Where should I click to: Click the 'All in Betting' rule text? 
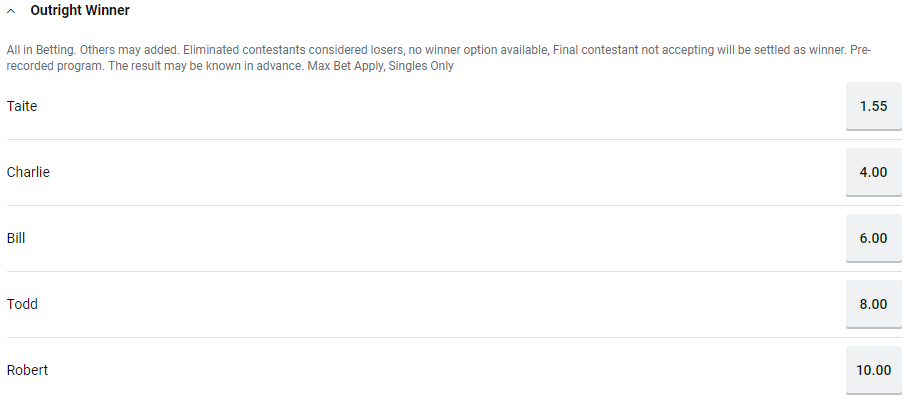pos(42,50)
